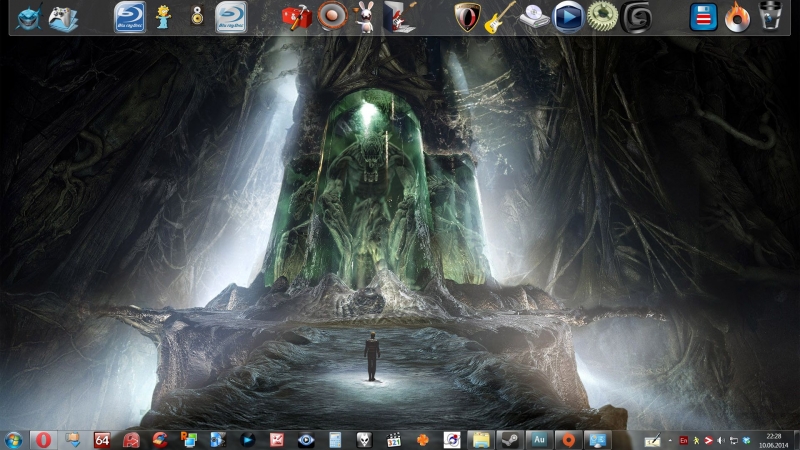Open the Recycle Bin in the dock
Image resolution: width=800 pixels, height=450 pixels.
(x=770, y=16)
